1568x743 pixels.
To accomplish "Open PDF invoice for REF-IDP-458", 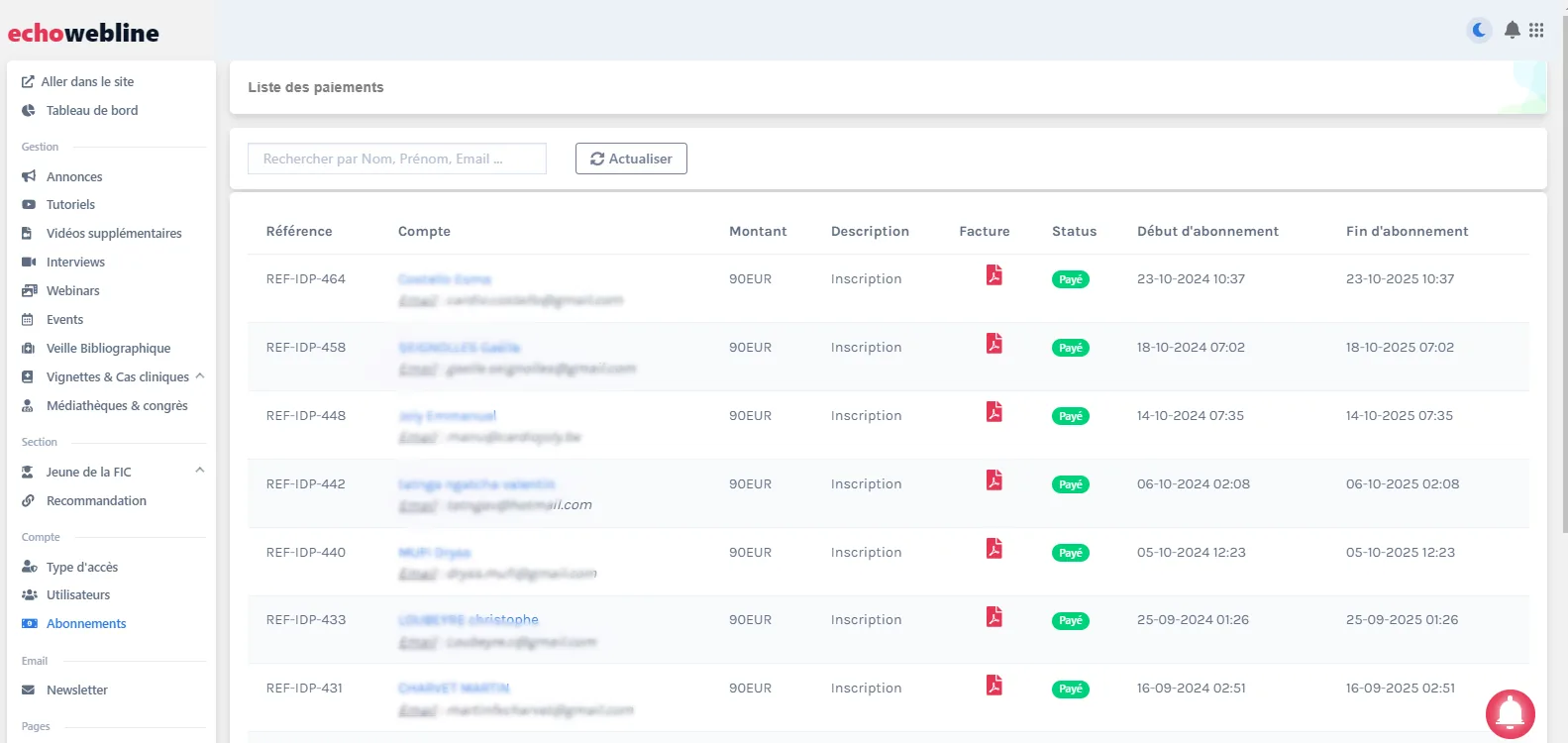I will [994, 343].
